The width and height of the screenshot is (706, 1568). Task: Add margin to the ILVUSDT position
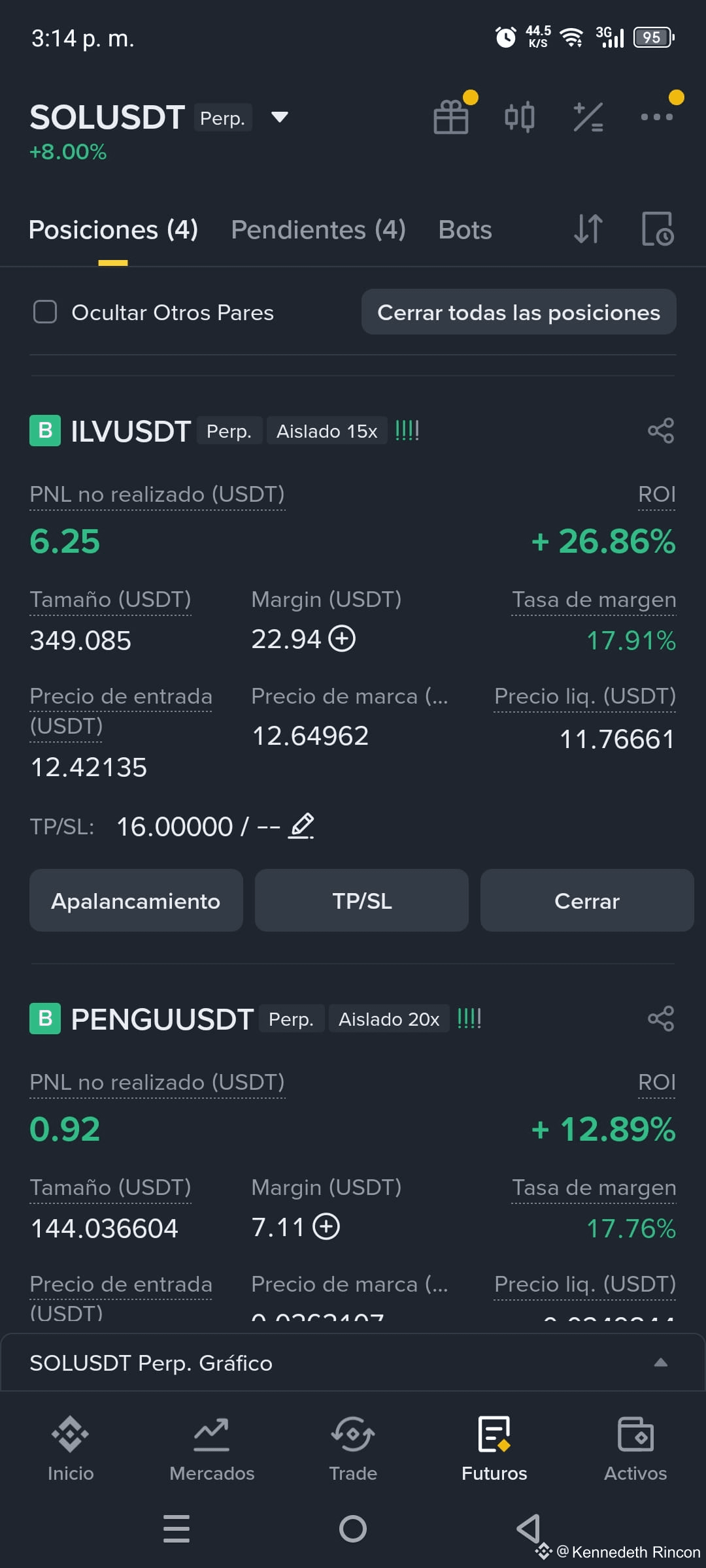click(x=342, y=638)
